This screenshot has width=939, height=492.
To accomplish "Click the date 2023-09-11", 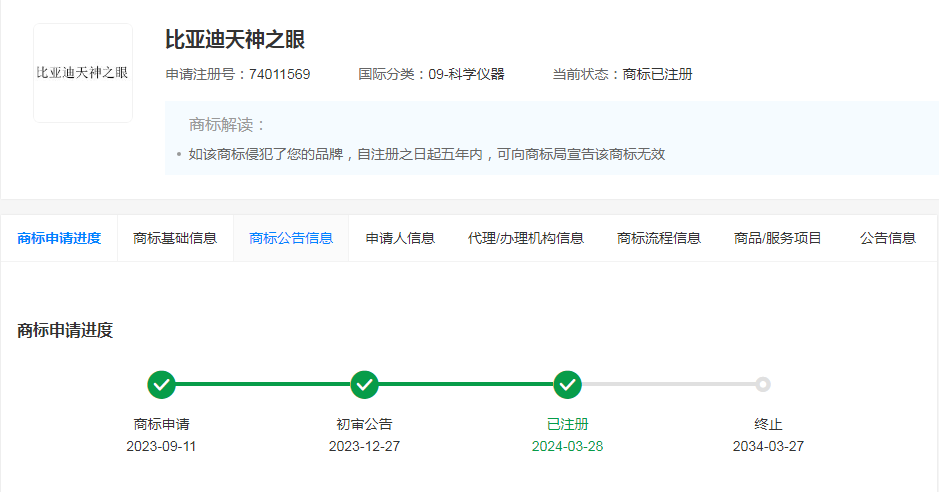I will pos(161,447).
